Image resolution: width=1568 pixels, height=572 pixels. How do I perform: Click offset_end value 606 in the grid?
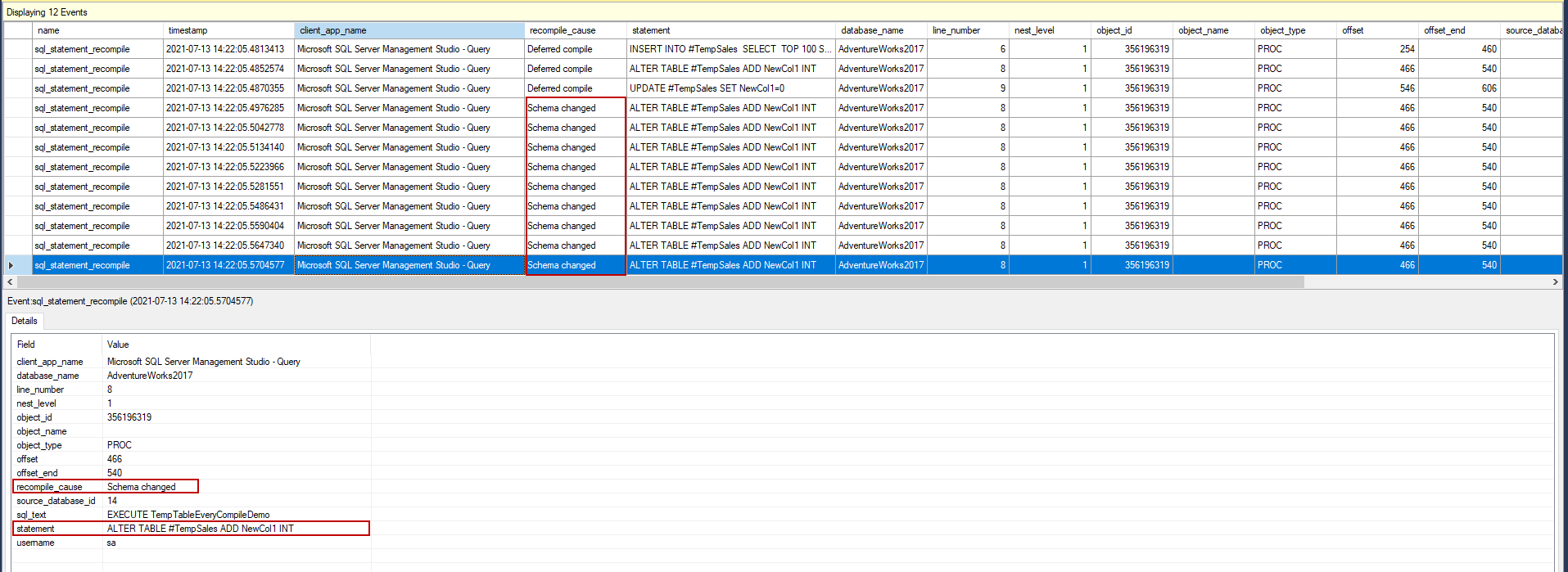[1459, 88]
